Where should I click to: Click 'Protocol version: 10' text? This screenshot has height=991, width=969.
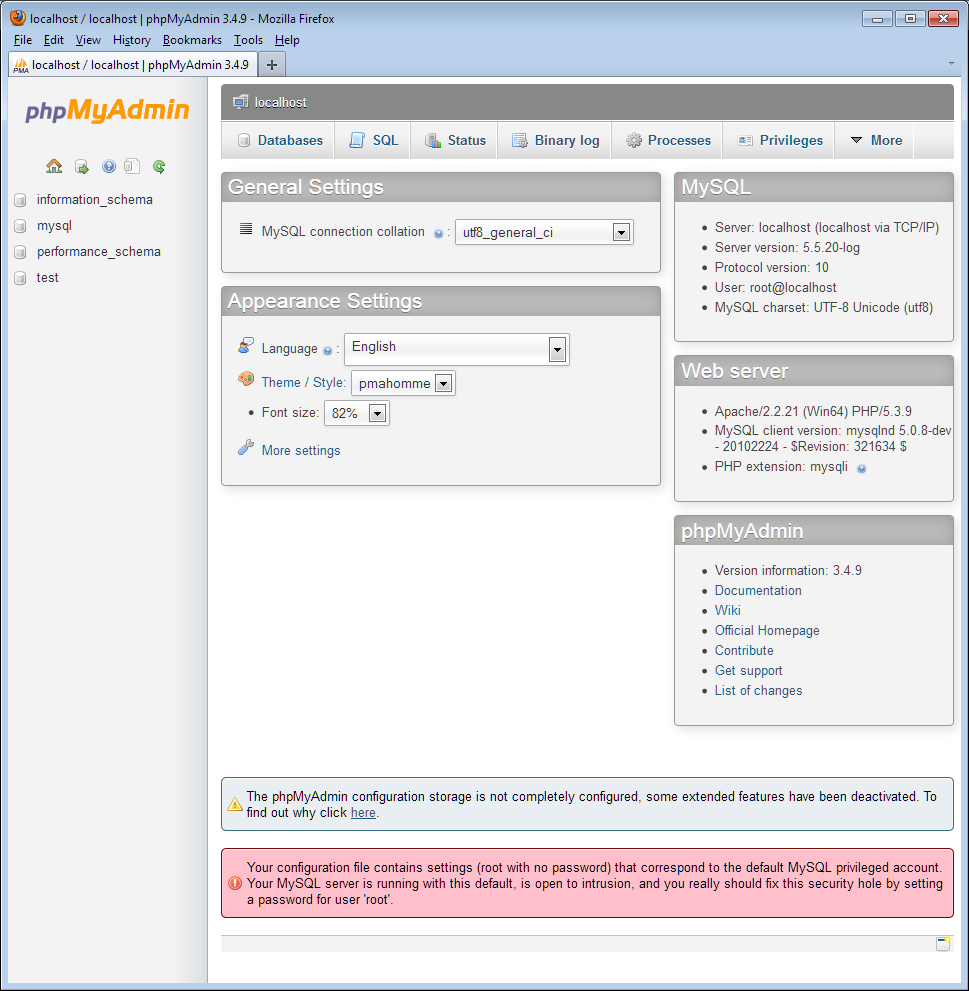[772, 267]
